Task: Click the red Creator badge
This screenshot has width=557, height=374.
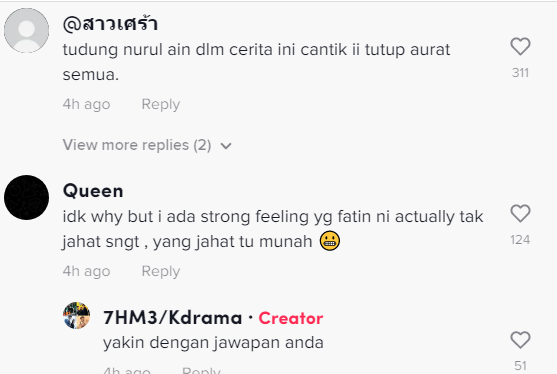Action: [291, 318]
